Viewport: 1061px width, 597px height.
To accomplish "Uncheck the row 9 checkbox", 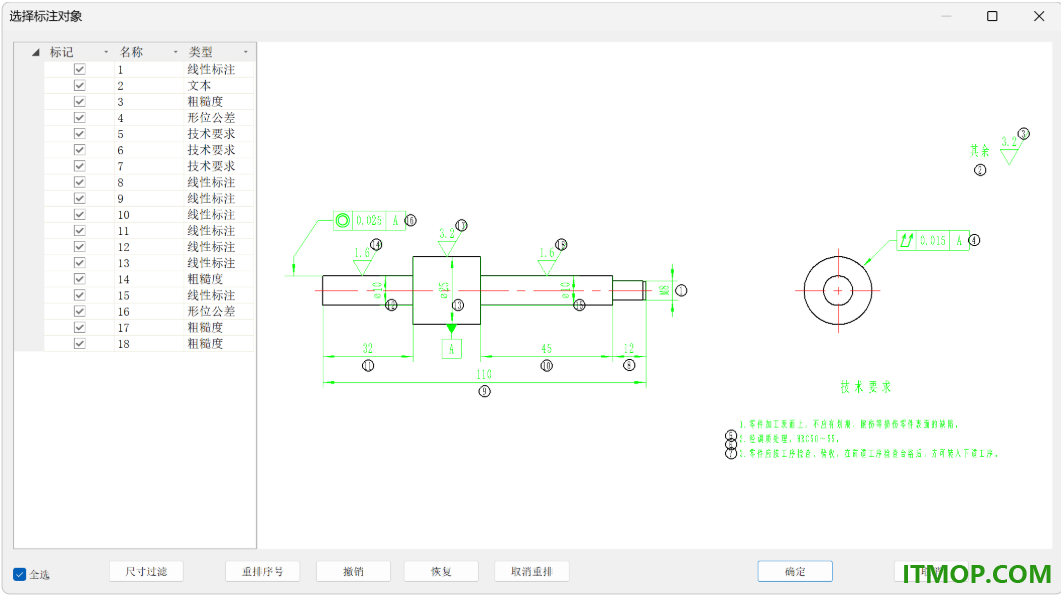I will pyautogui.click(x=80, y=198).
